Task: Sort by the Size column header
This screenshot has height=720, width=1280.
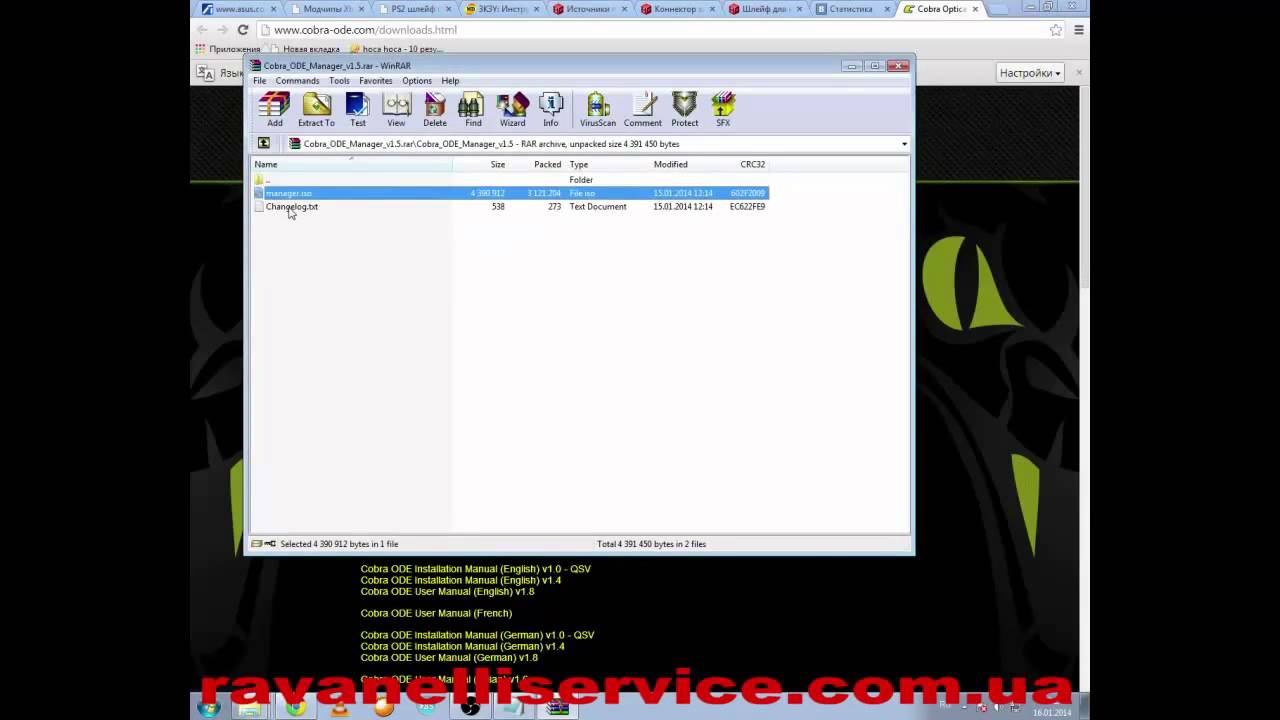Action: click(x=481, y=164)
